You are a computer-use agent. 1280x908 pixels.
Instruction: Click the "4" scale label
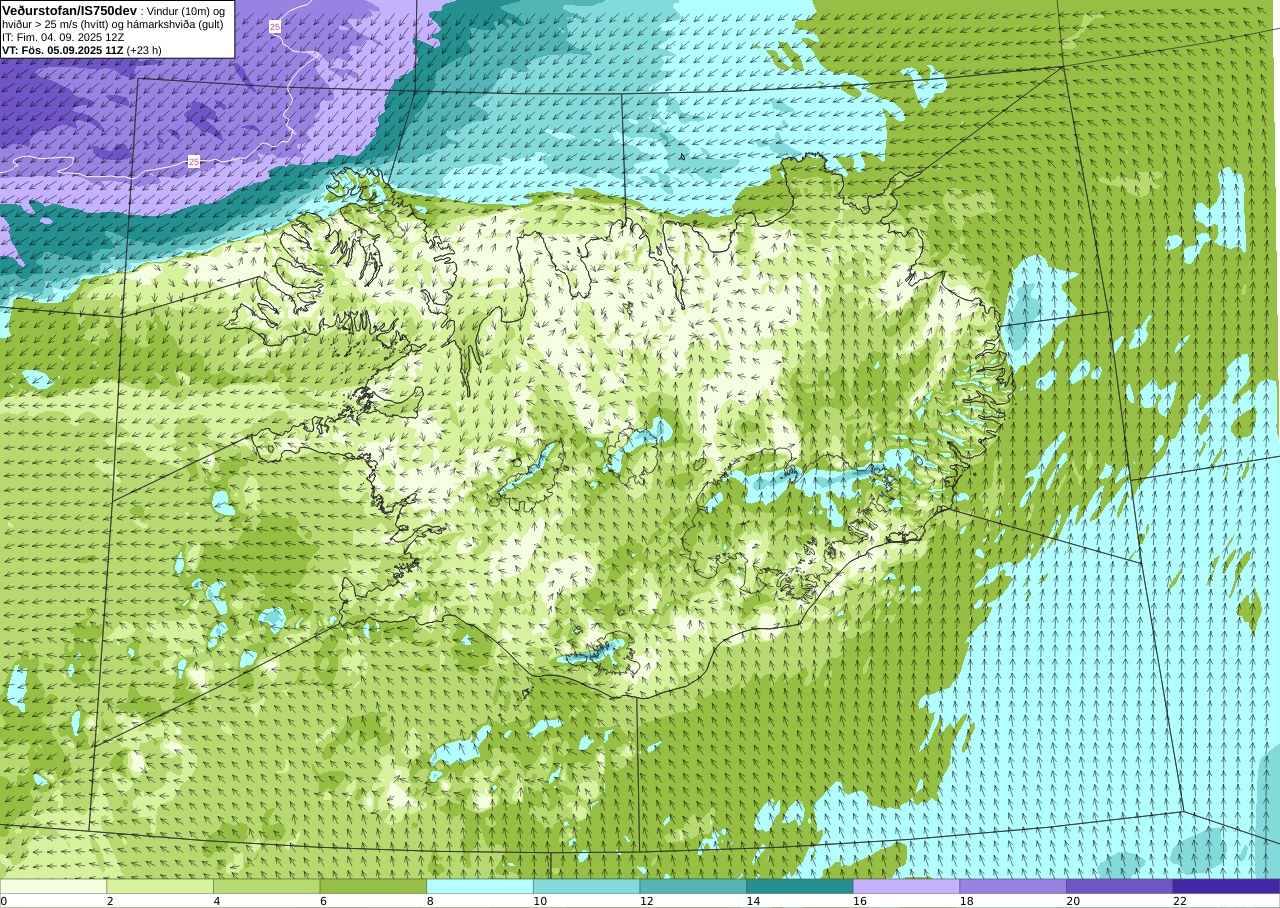click(x=217, y=901)
